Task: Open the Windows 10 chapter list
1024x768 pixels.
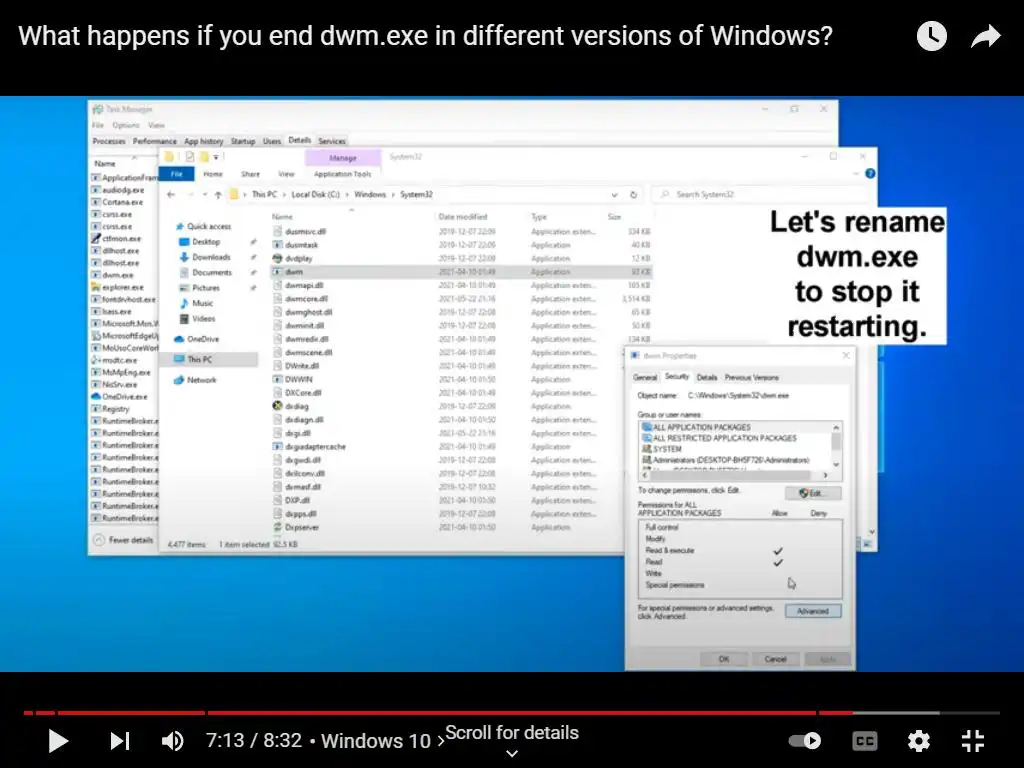Action: 381,741
